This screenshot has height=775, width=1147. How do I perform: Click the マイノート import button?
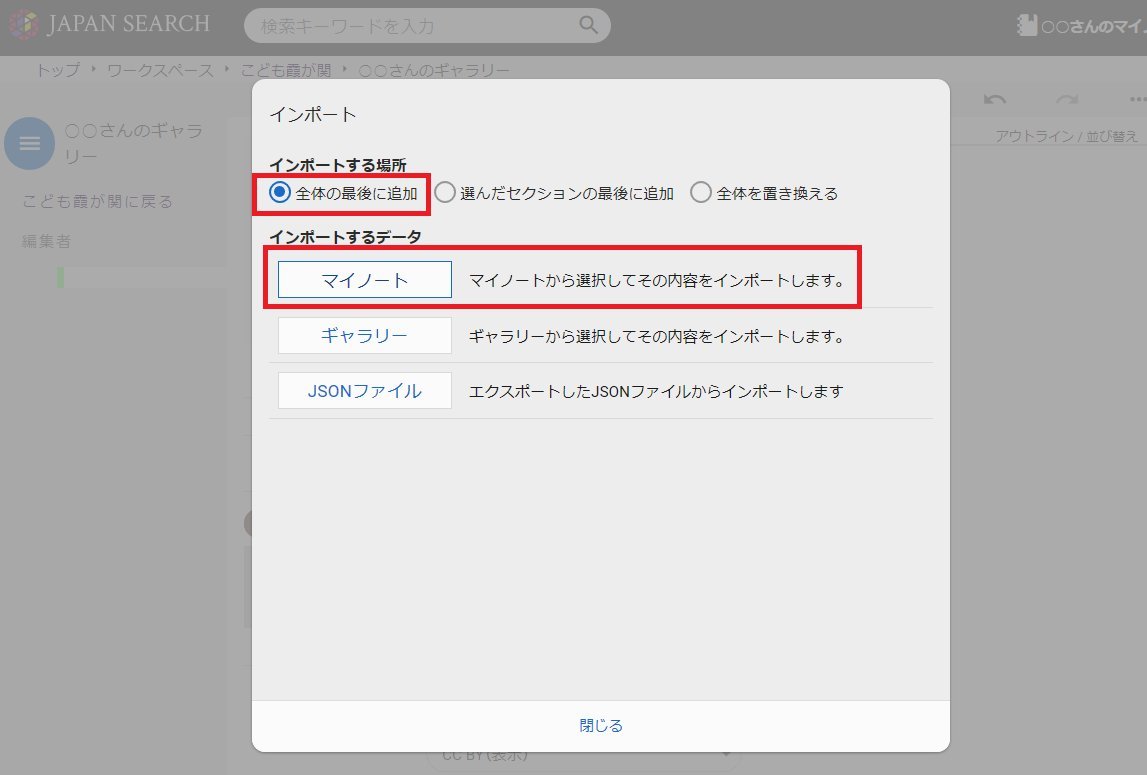coord(365,280)
